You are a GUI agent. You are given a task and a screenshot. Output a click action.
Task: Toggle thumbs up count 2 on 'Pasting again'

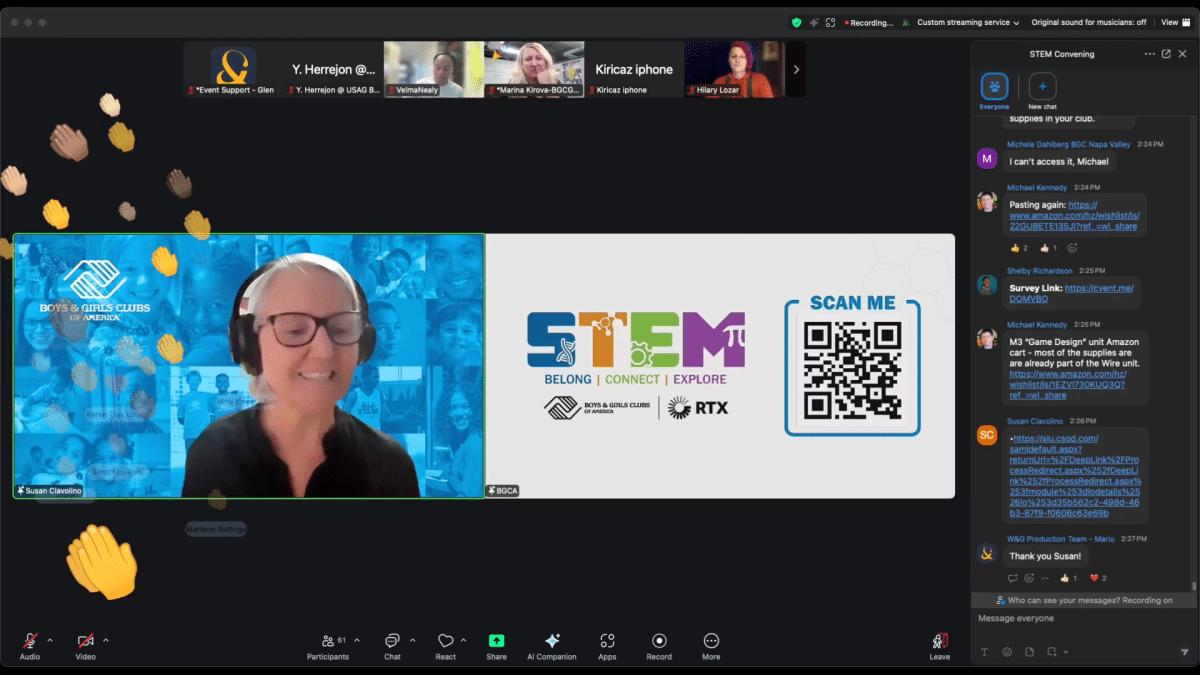pyautogui.click(x=1019, y=248)
